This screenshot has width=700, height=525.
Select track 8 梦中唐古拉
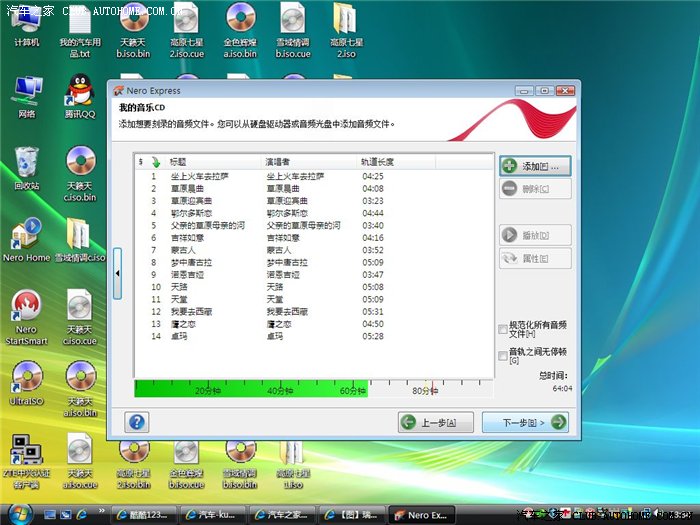[312, 262]
